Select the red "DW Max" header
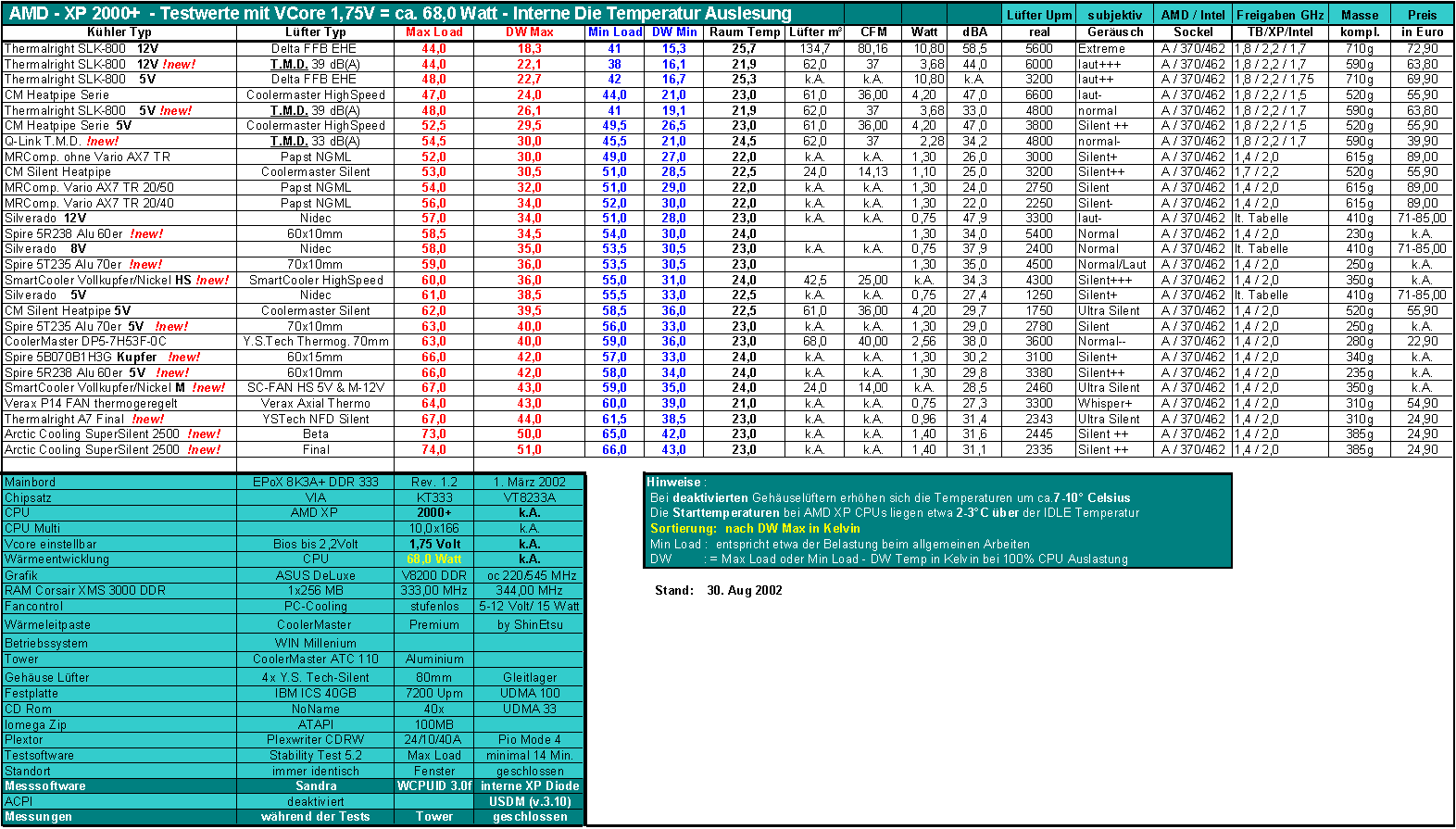 coord(529,31)
